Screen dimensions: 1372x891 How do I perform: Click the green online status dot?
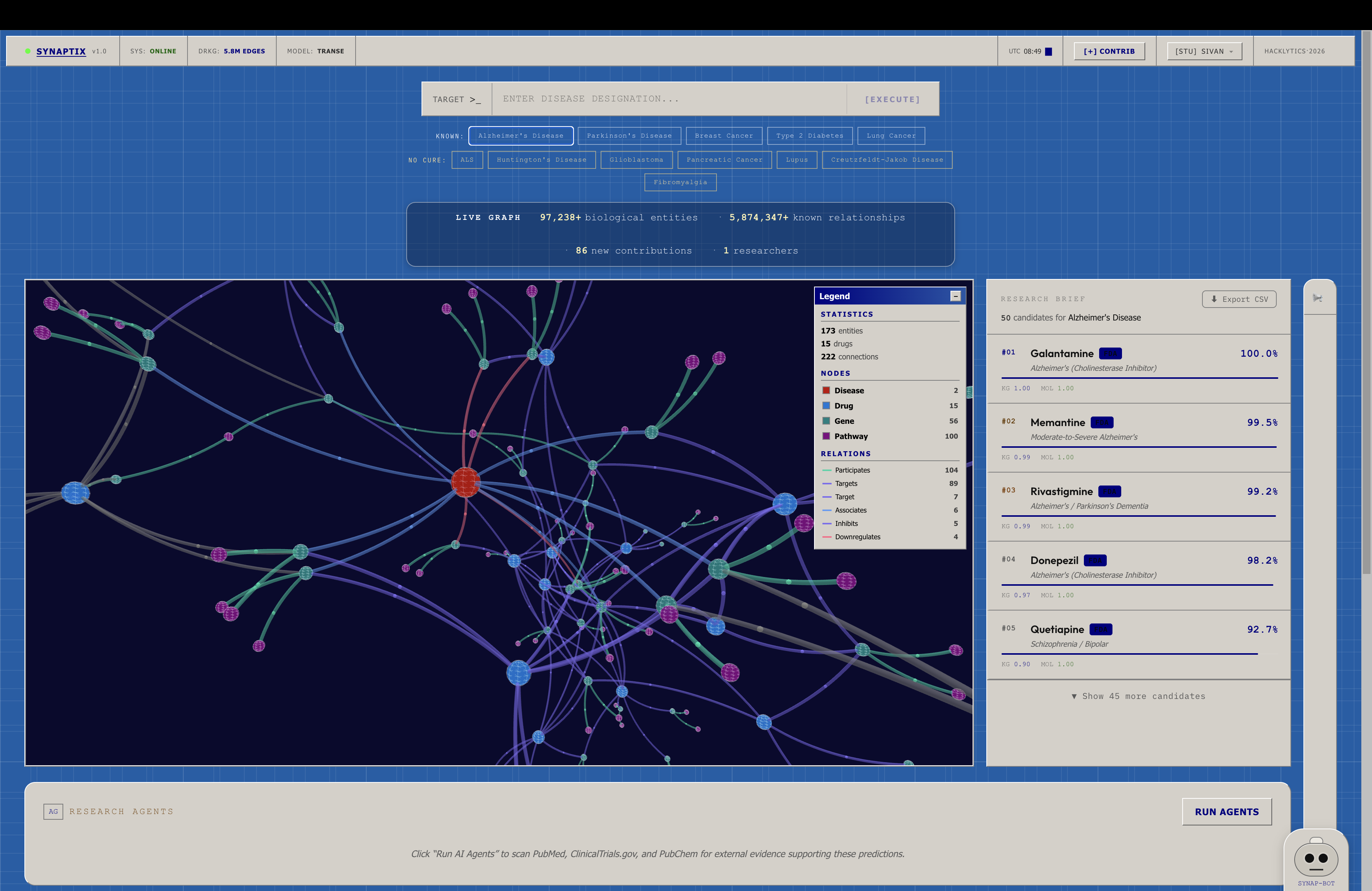[x=28, y=51]
